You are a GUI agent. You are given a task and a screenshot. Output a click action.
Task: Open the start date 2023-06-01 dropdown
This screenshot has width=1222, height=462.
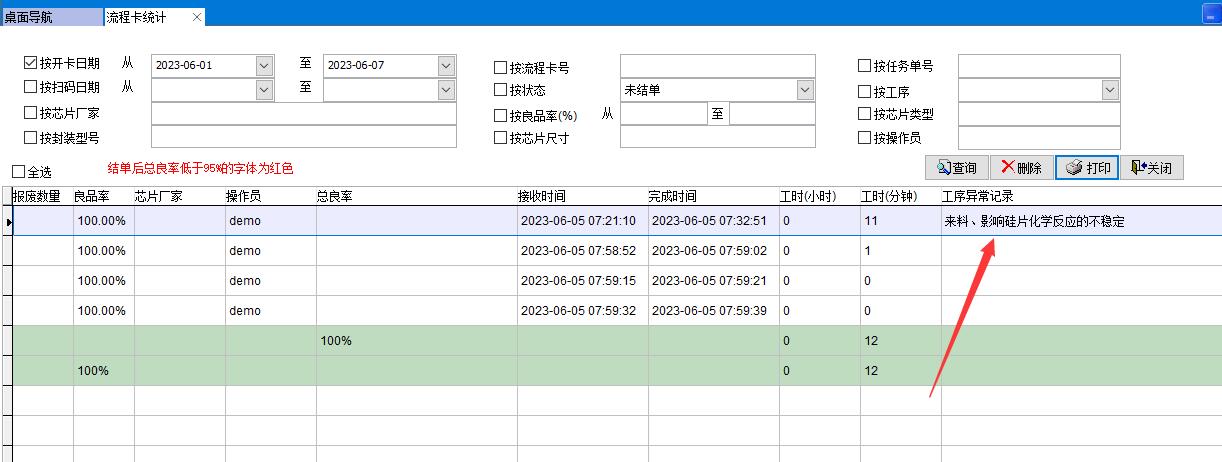(x=264, y=65)
